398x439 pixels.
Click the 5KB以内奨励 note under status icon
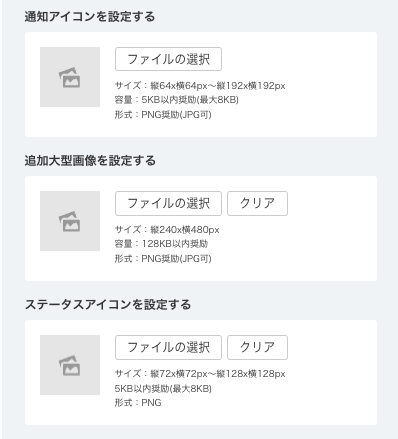click(x=163, y=388)
